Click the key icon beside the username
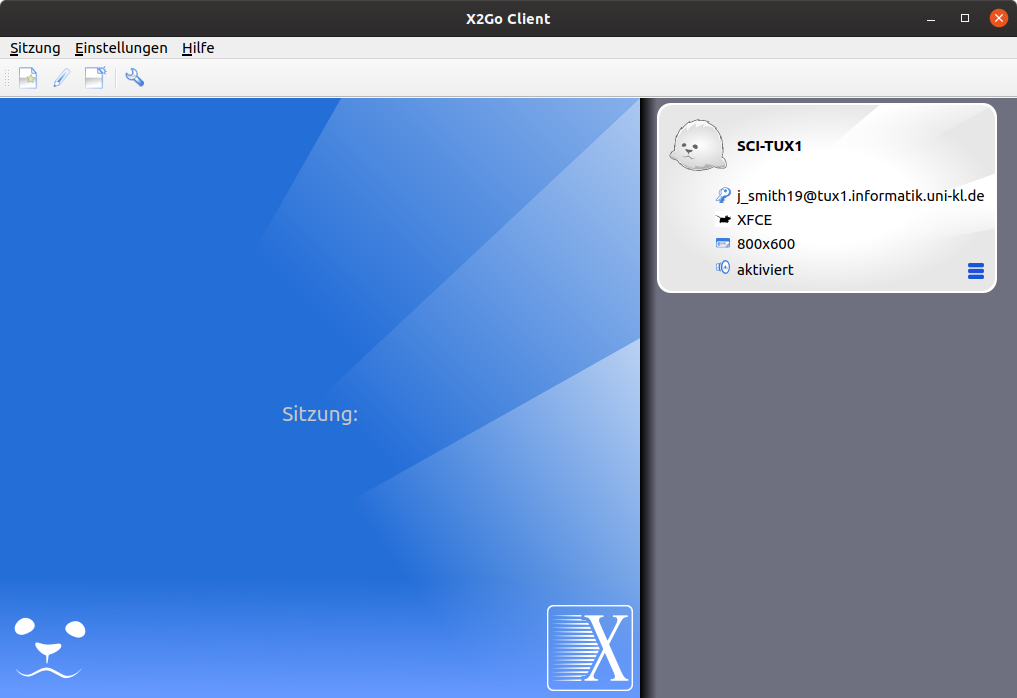Screen dimensions: 1017x698 click(x=723, y=196)
